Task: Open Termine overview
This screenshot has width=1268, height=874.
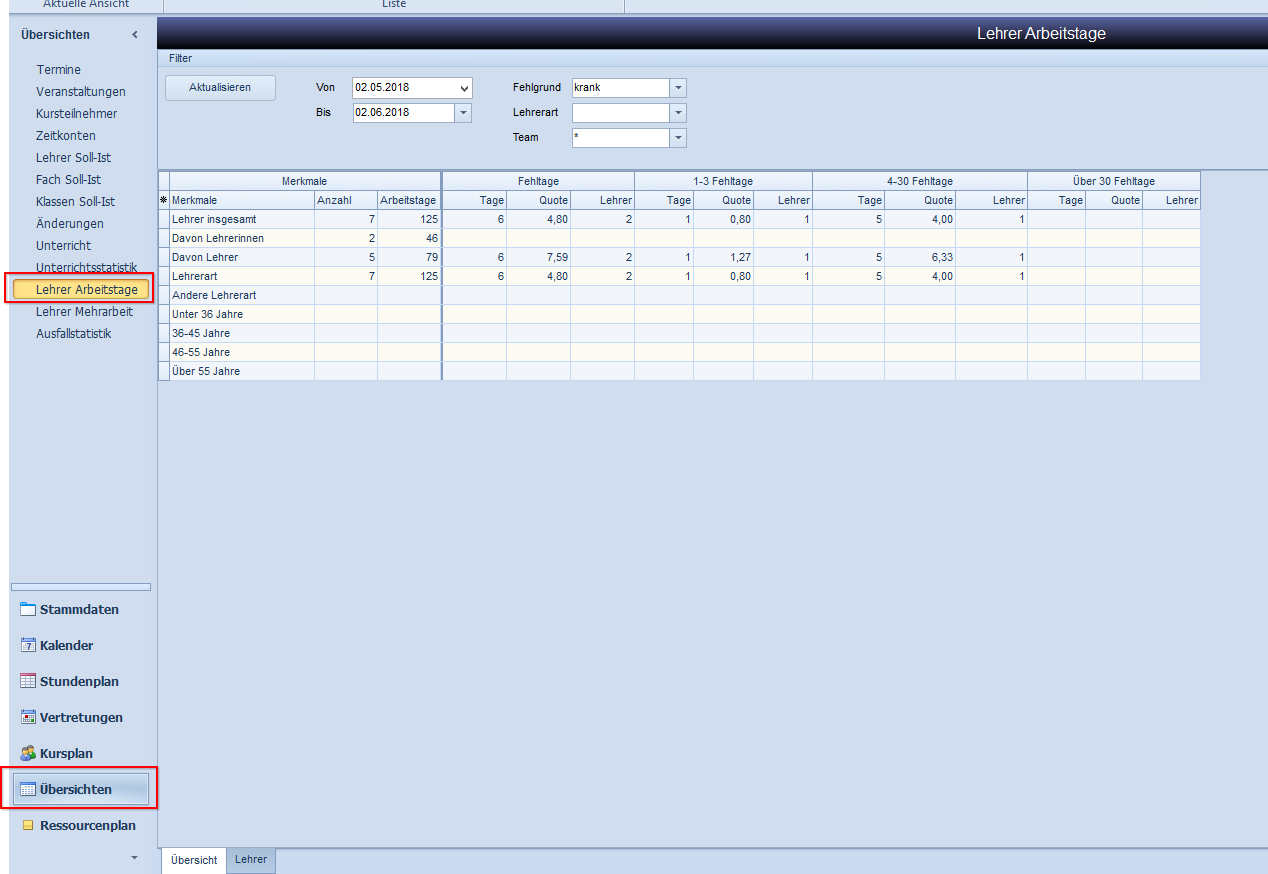Action: coord(59,70)
